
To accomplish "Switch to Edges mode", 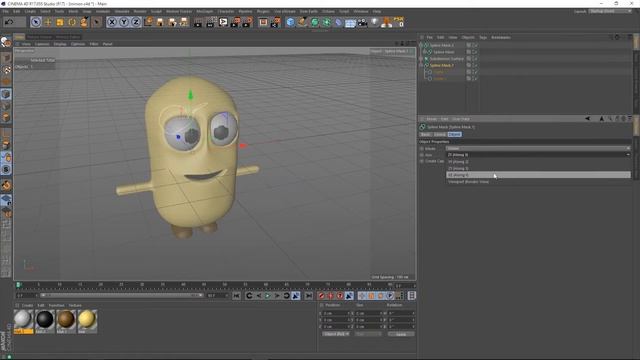I will coord(6,106).
